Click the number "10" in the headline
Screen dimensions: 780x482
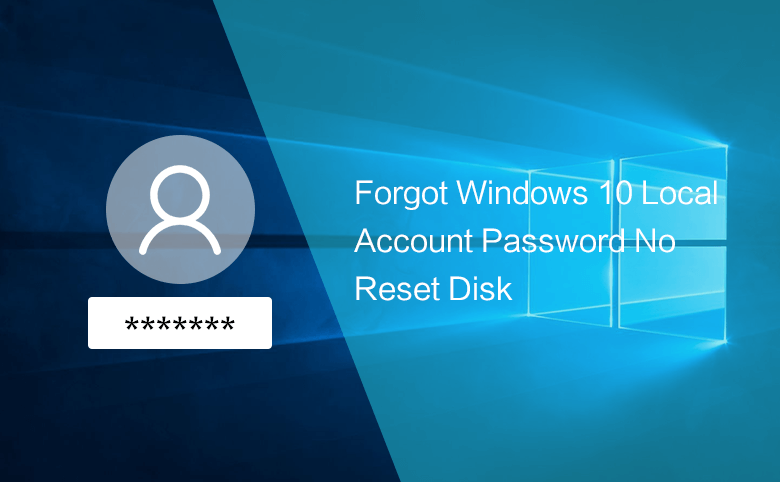pyautogui.click(x=615, y=193)
